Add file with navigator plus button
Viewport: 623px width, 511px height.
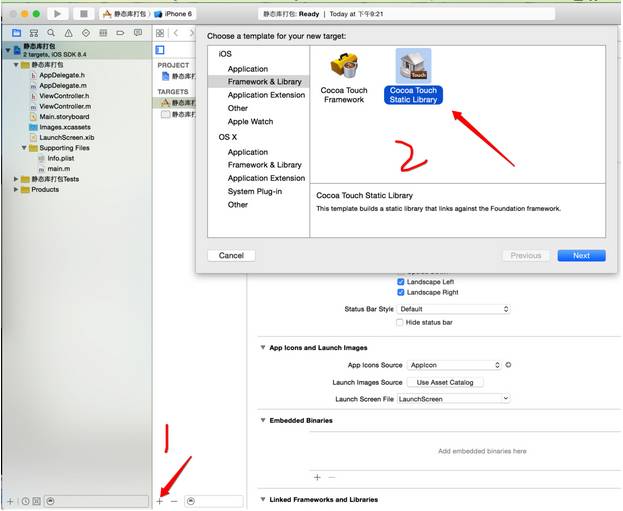tap(10, 501)
